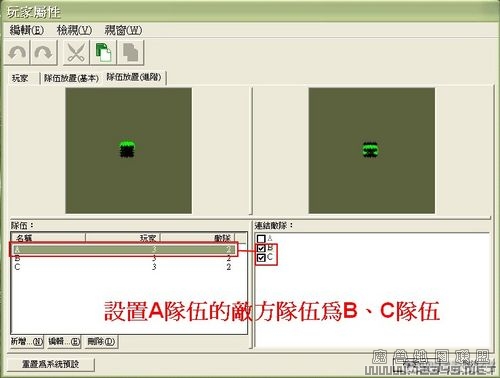Screen dimensions: 500x378
Task: Click the Redo arrow icon
Action: [44, 52]
